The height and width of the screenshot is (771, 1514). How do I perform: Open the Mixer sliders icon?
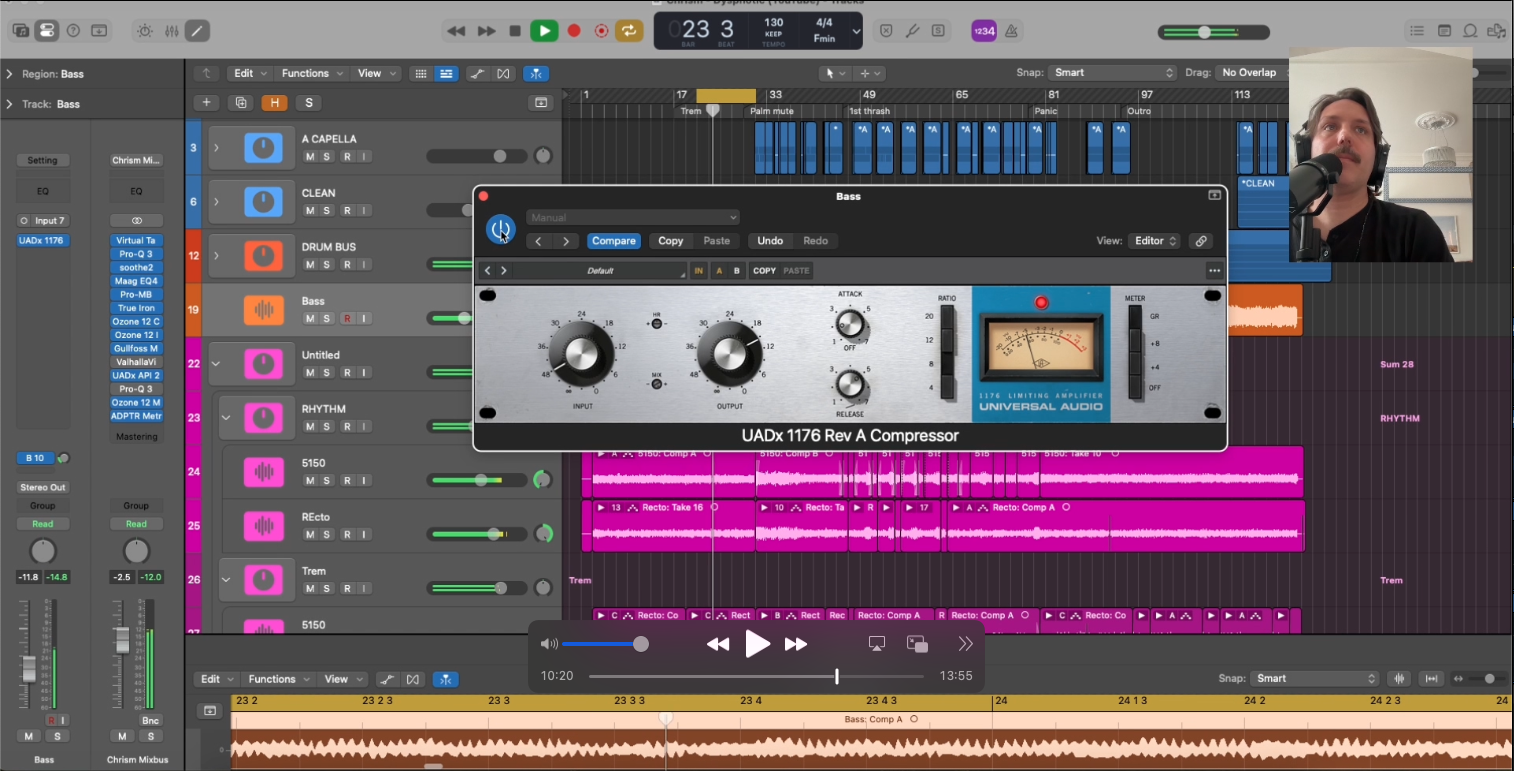[x=172, y=31]
